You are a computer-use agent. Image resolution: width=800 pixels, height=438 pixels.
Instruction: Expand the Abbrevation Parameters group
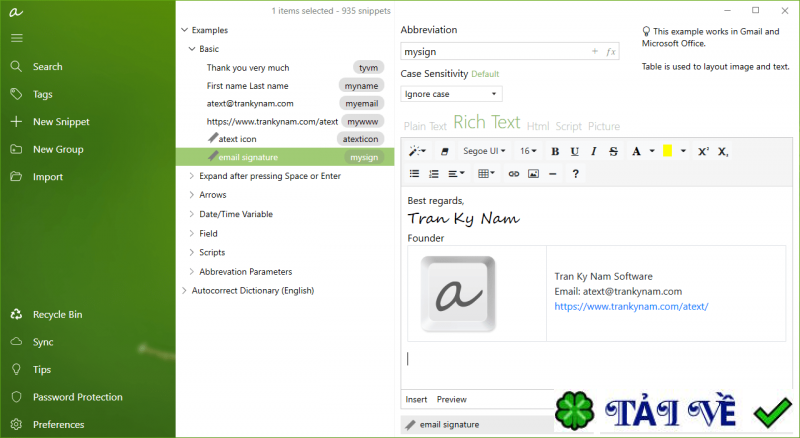click(192, 272)
